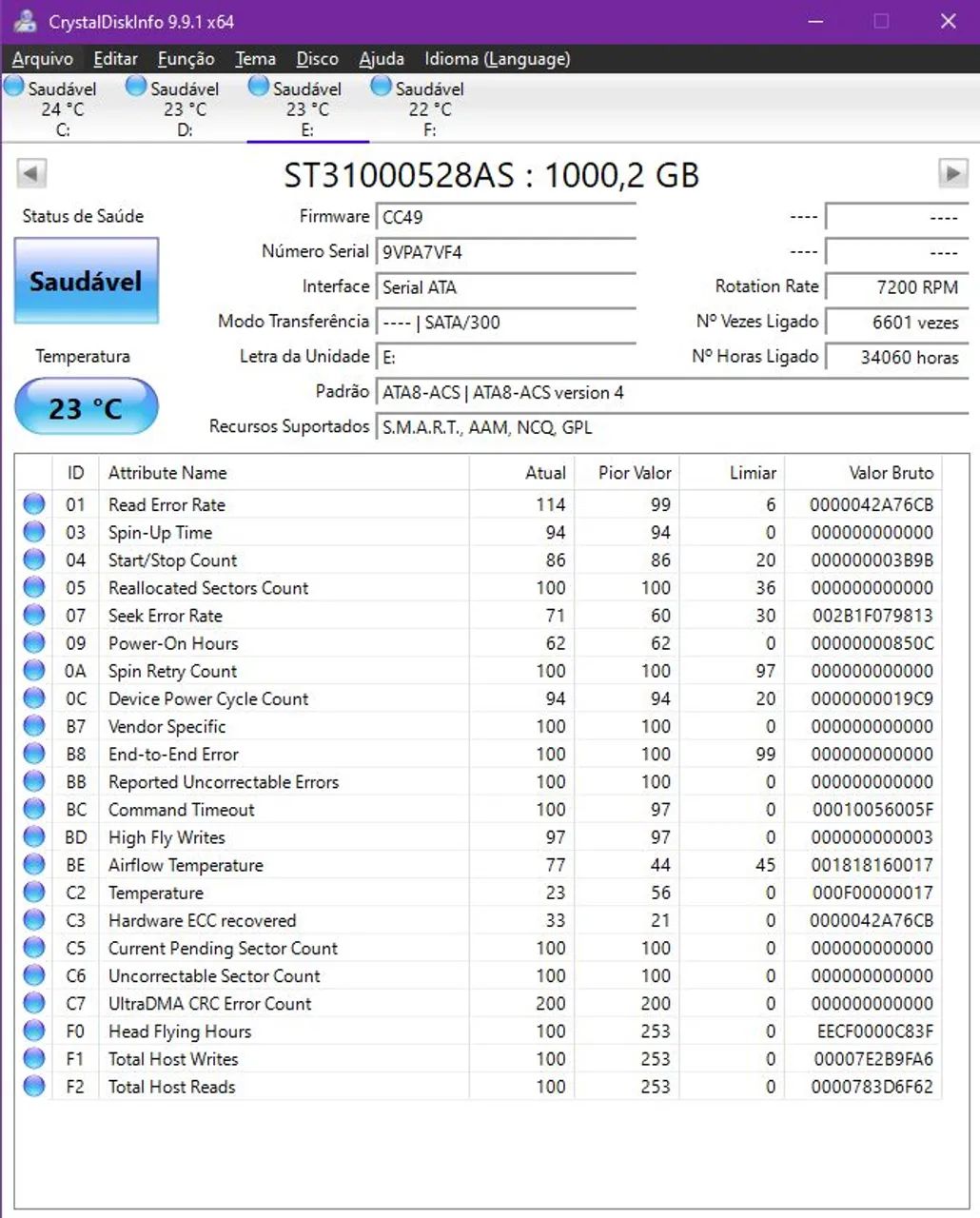Go to next disk with right arrow
Viewport: 980px width, 1218px height.
[x=952, y=173]
